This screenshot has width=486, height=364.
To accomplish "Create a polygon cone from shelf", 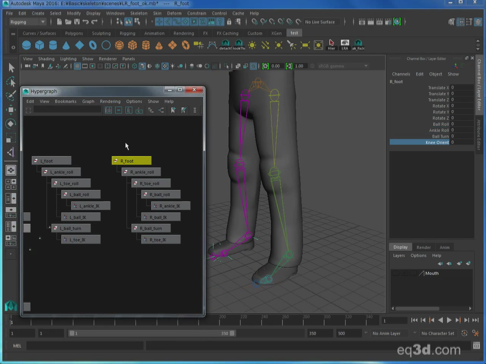I will [x=66, y=45].
